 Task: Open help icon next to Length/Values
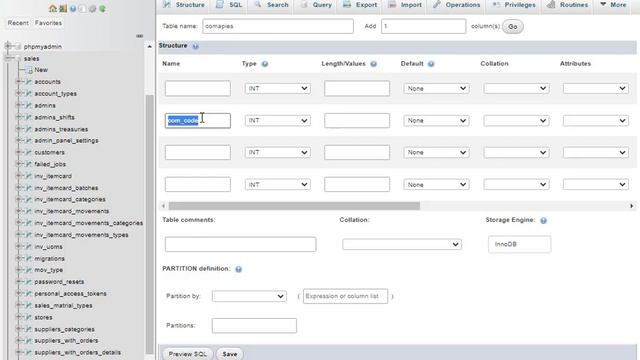(x=373, y=64)
